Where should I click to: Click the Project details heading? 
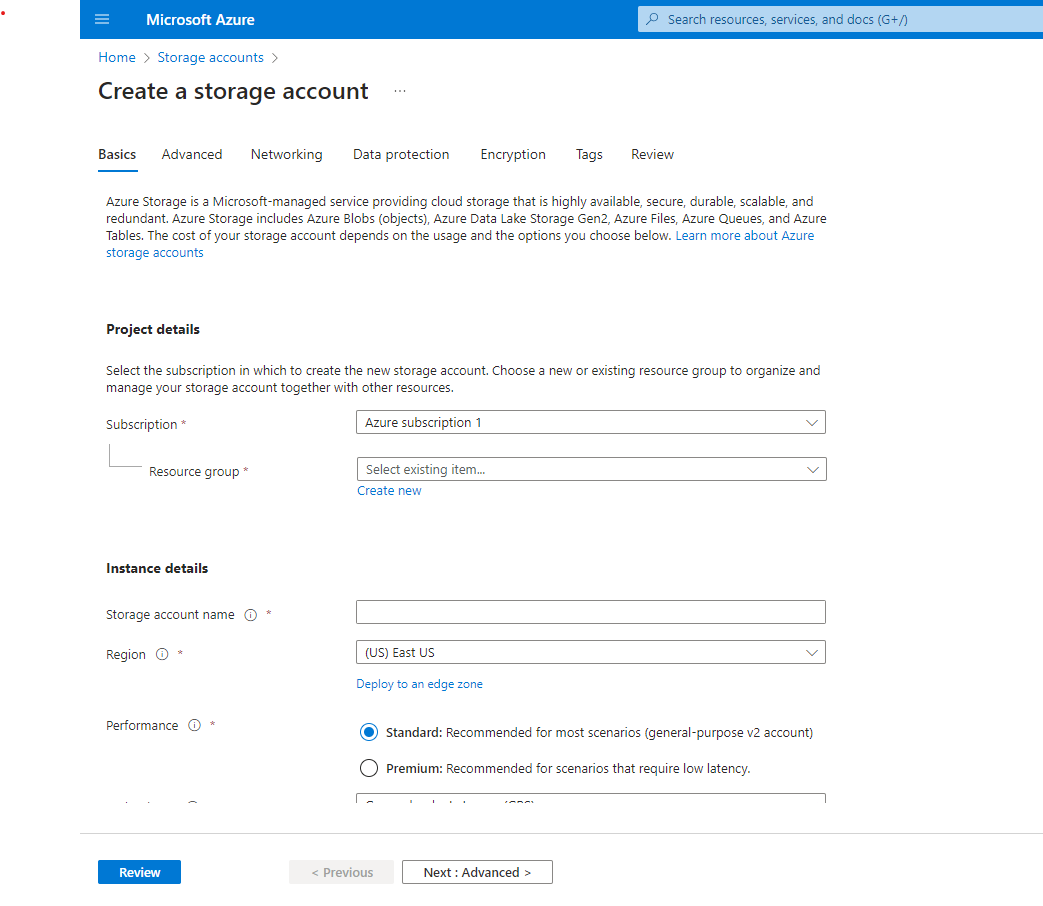click(x=153, y=329)
